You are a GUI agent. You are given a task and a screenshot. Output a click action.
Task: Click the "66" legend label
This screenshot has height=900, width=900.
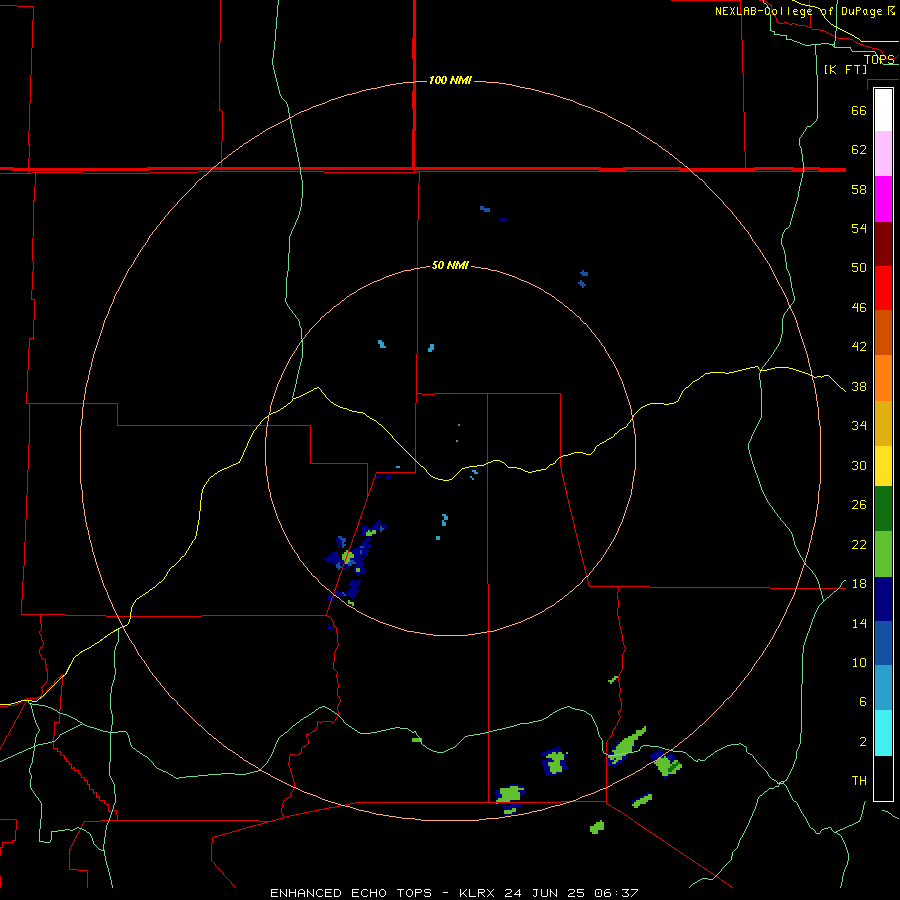click(859, 110)
